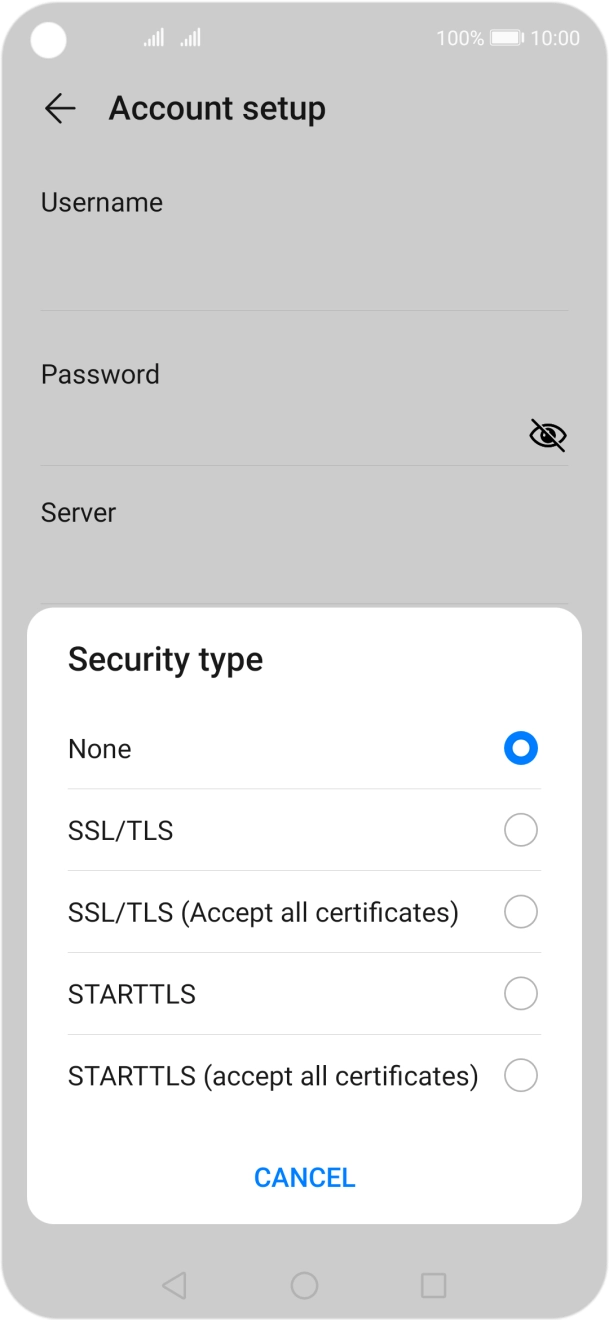Image resolution: width=609 pixels, height=1320 pixels.
Task: Tap the first signal strength icon
Action: [x=153, y=38]
